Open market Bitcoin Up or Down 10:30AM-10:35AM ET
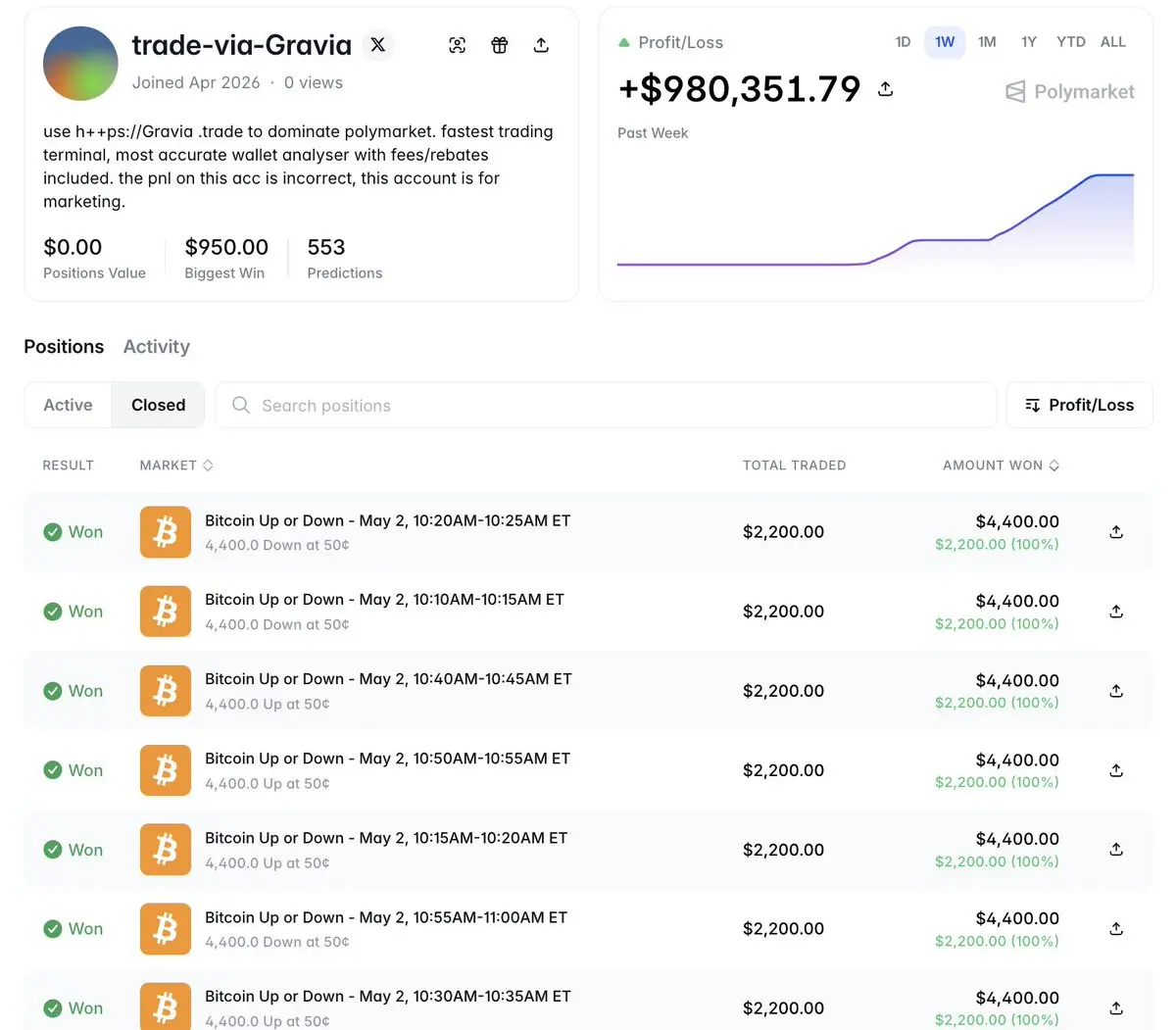This screenshot has width=1176, height=1030. click(387, 997)
